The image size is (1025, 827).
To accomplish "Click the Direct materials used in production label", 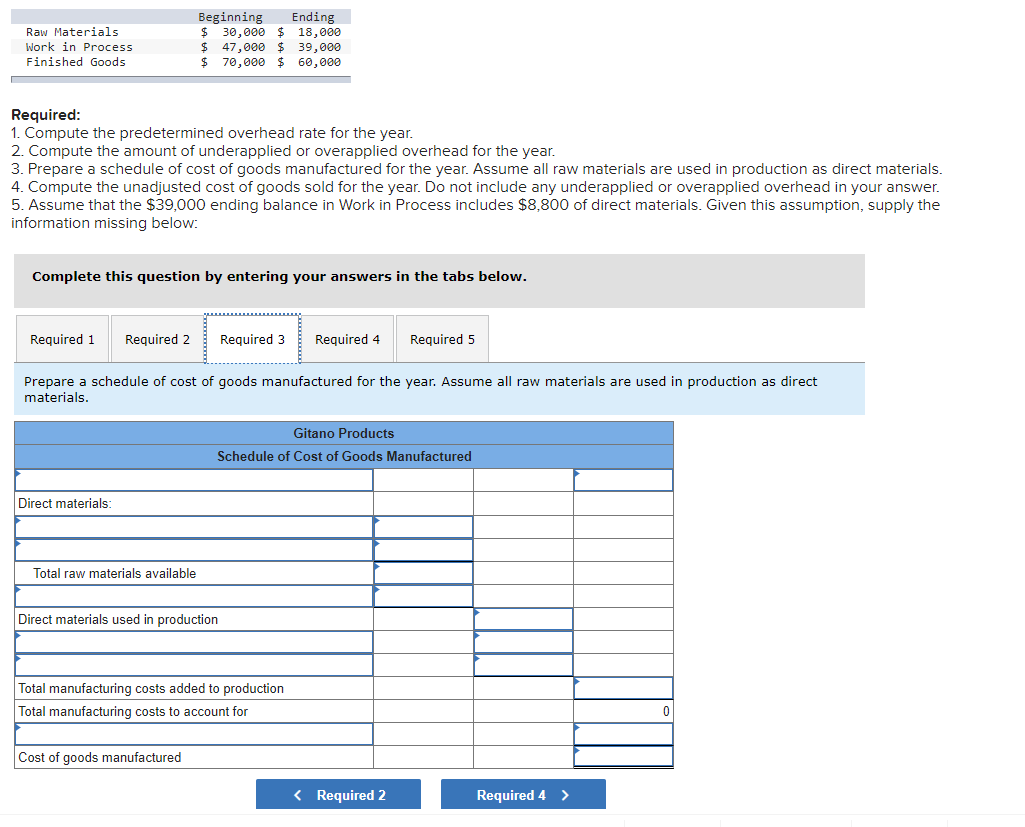I will (x=118, y=619).
